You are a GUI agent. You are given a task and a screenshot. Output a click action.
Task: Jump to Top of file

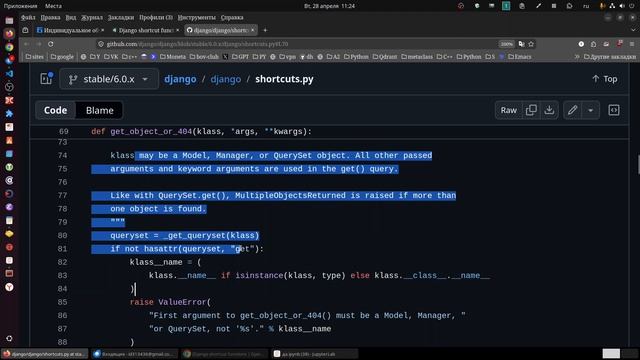tap(604, 79)
